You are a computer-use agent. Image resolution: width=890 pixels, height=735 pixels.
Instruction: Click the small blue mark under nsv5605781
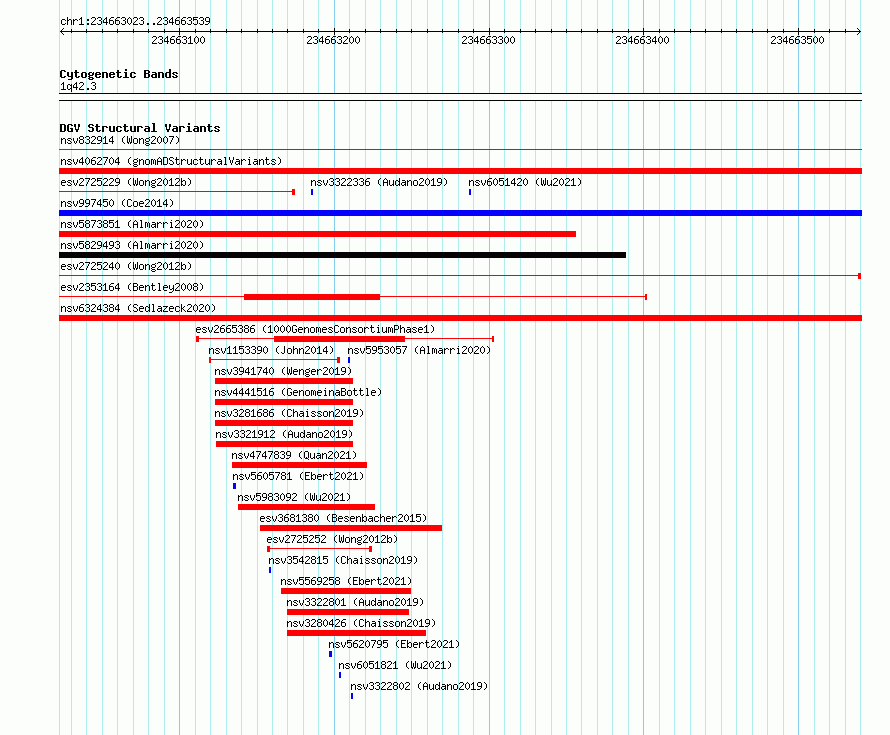coord(234,486)
